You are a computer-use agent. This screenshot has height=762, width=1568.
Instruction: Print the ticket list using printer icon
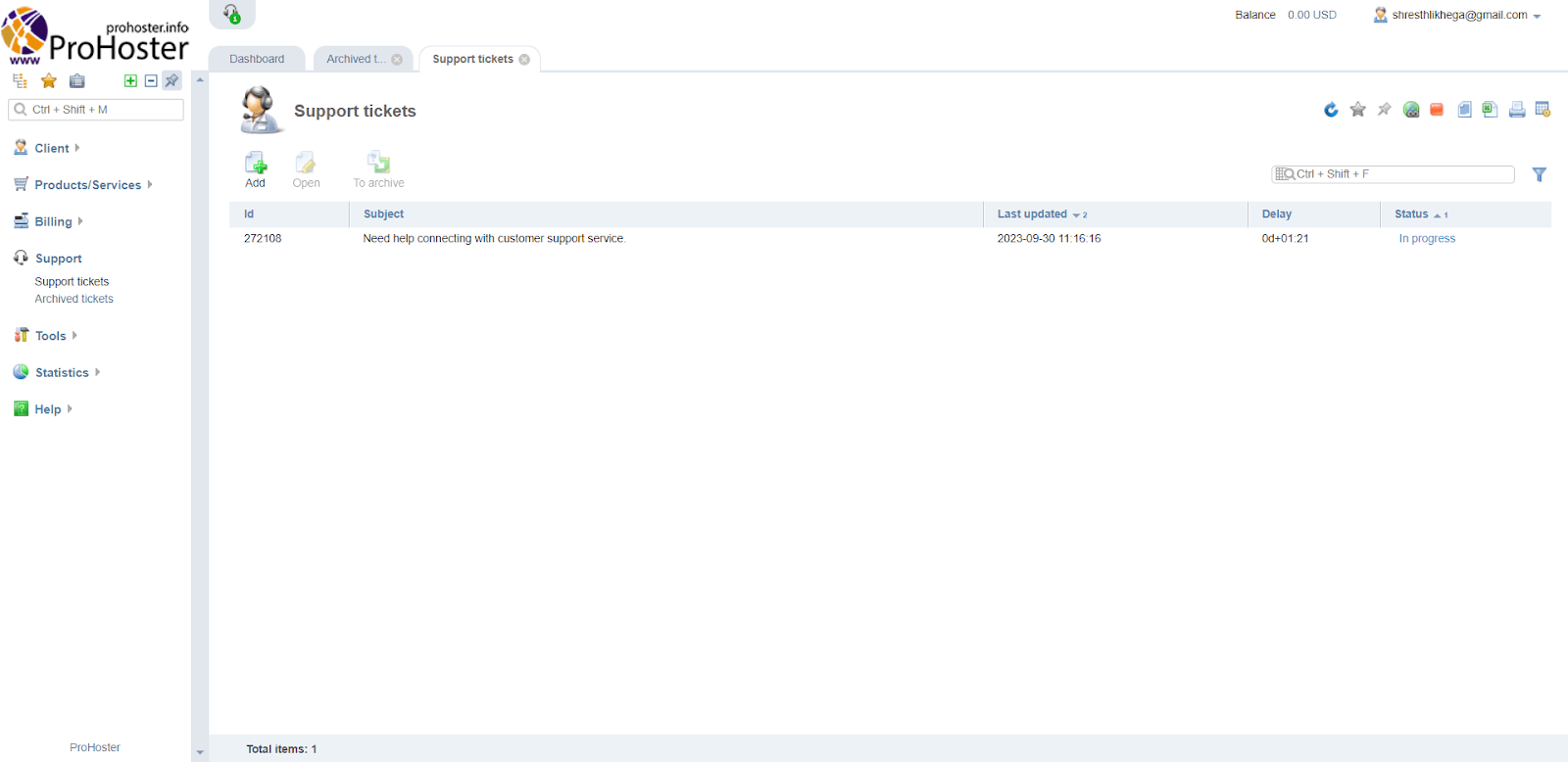point(1516,110)
